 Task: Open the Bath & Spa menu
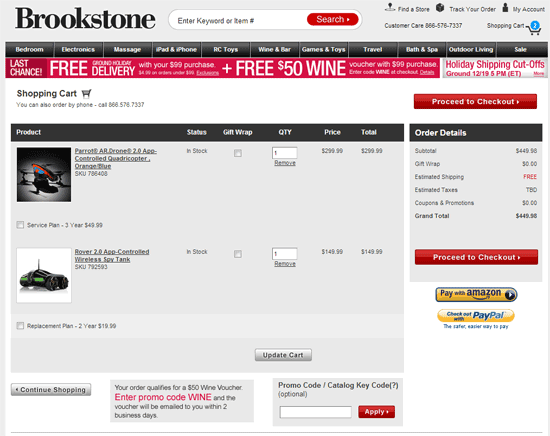[422, 49]
